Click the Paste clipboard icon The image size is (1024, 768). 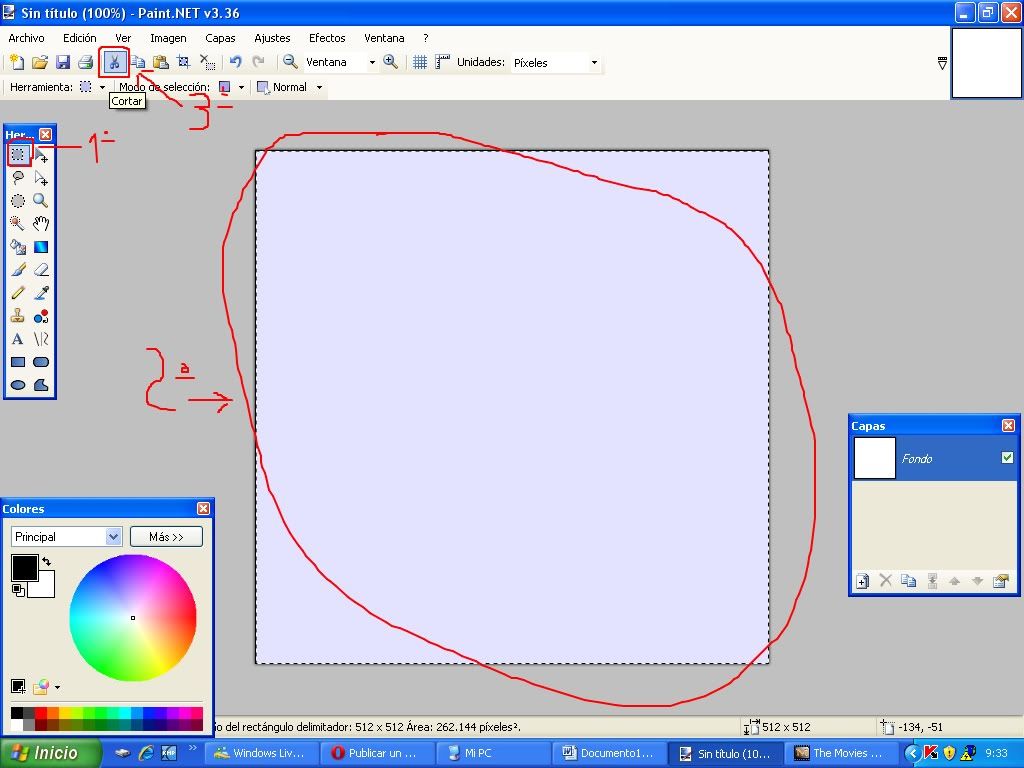[x=161, y=62]
